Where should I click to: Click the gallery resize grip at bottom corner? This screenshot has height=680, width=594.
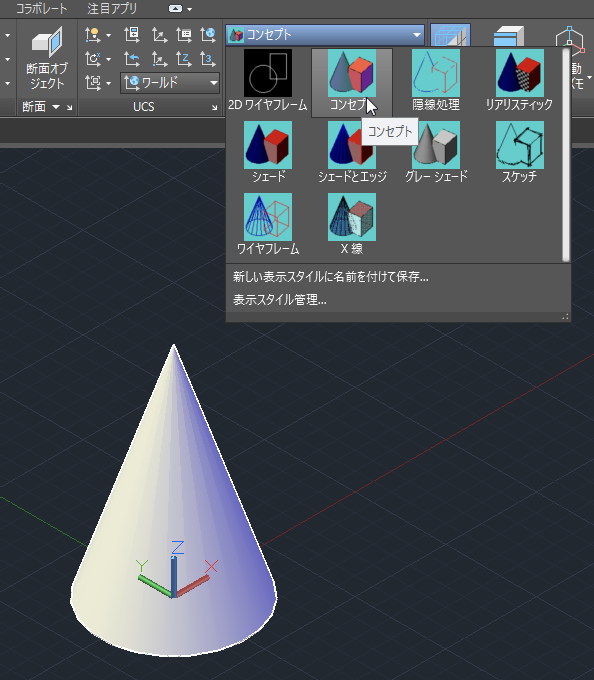tap(565, 317)
